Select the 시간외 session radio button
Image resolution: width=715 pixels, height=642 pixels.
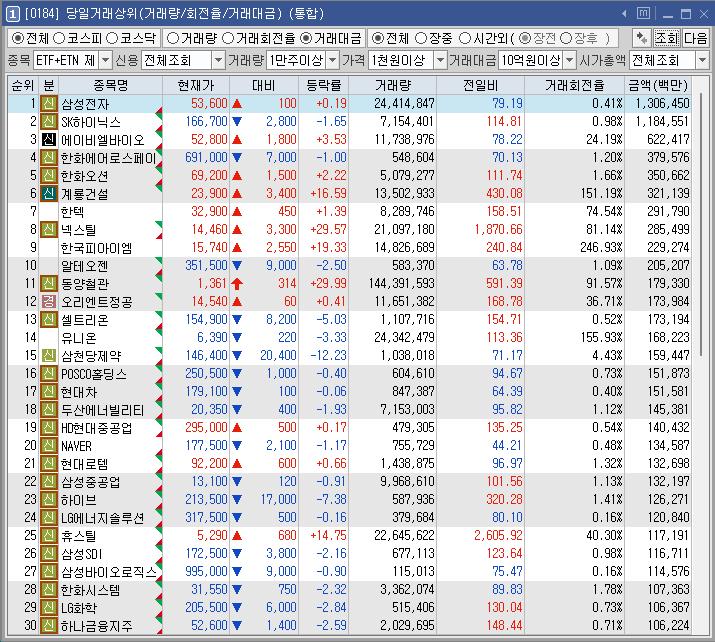pos(465,38)
